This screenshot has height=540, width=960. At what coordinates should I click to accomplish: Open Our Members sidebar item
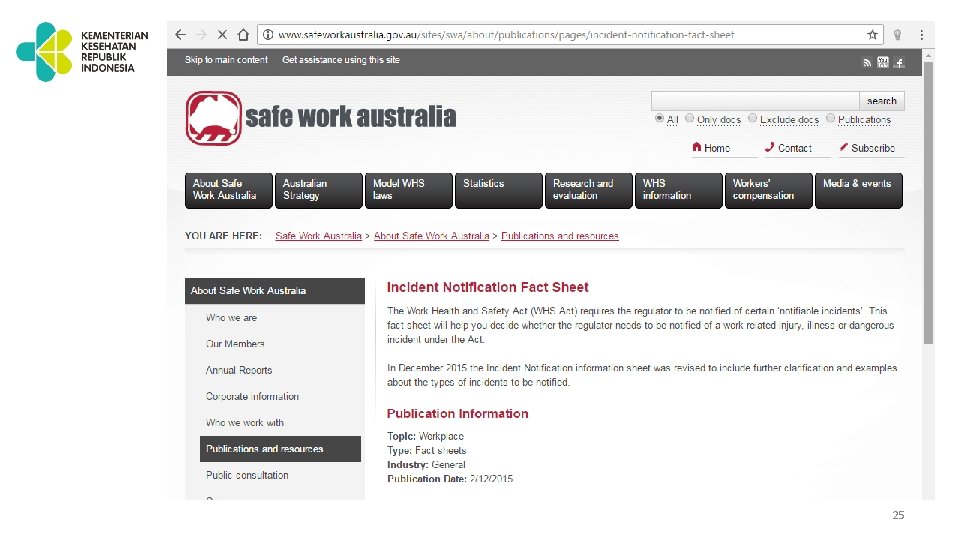(x=235, y=344)
